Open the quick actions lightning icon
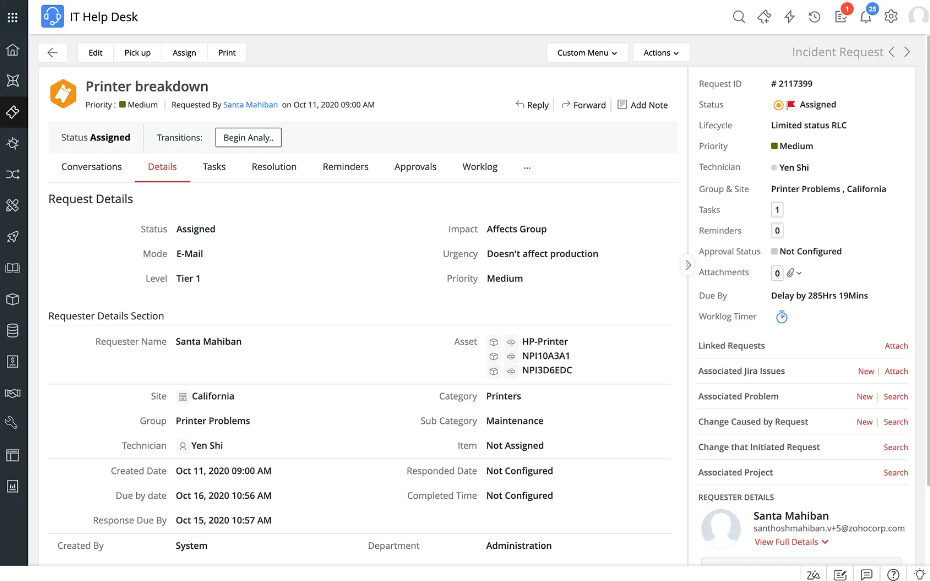The width and height of the screenshot is (930, 581). pyautogui.click(x=789, y=17)
